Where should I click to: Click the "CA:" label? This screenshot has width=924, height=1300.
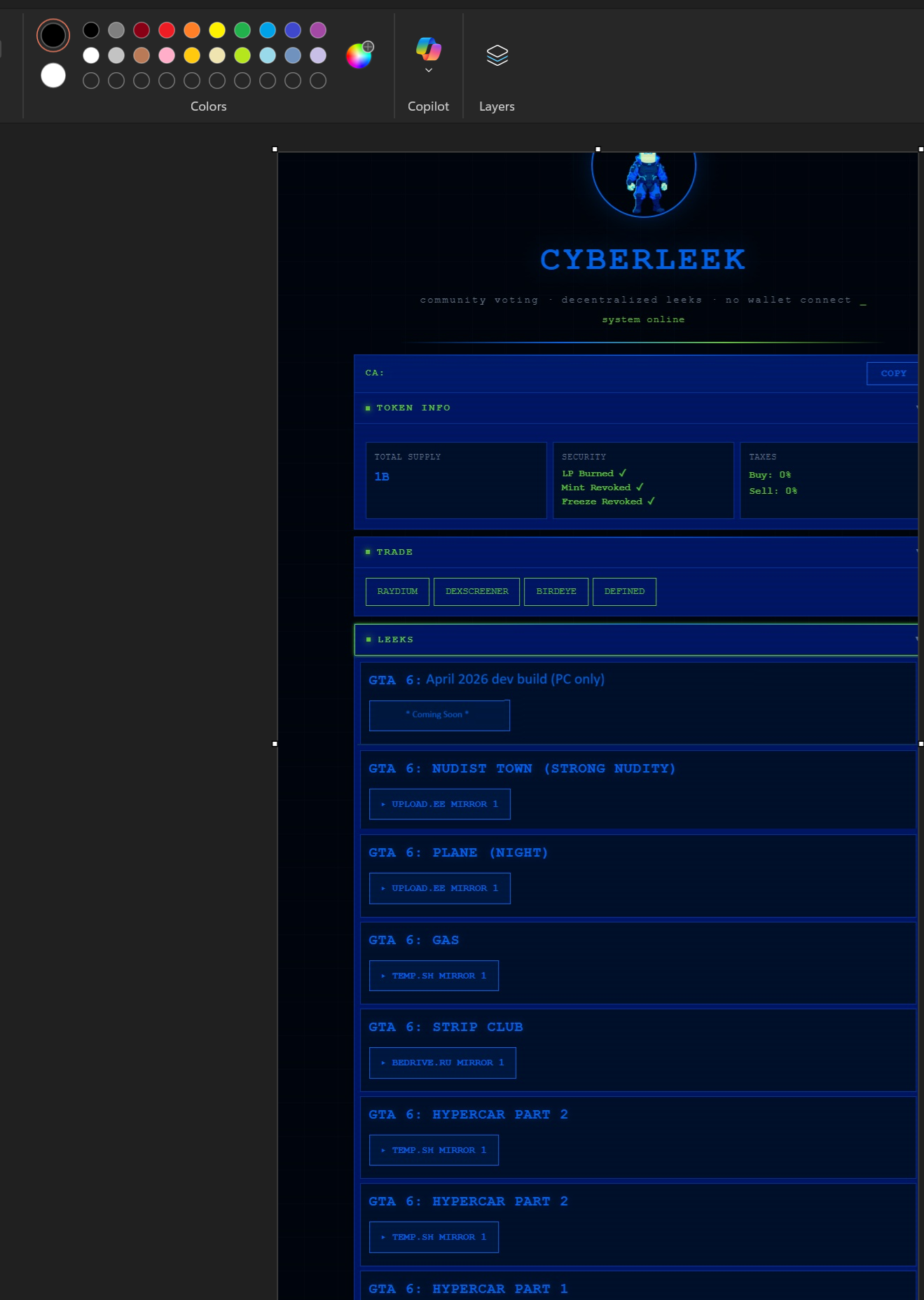tap(375, 373)
